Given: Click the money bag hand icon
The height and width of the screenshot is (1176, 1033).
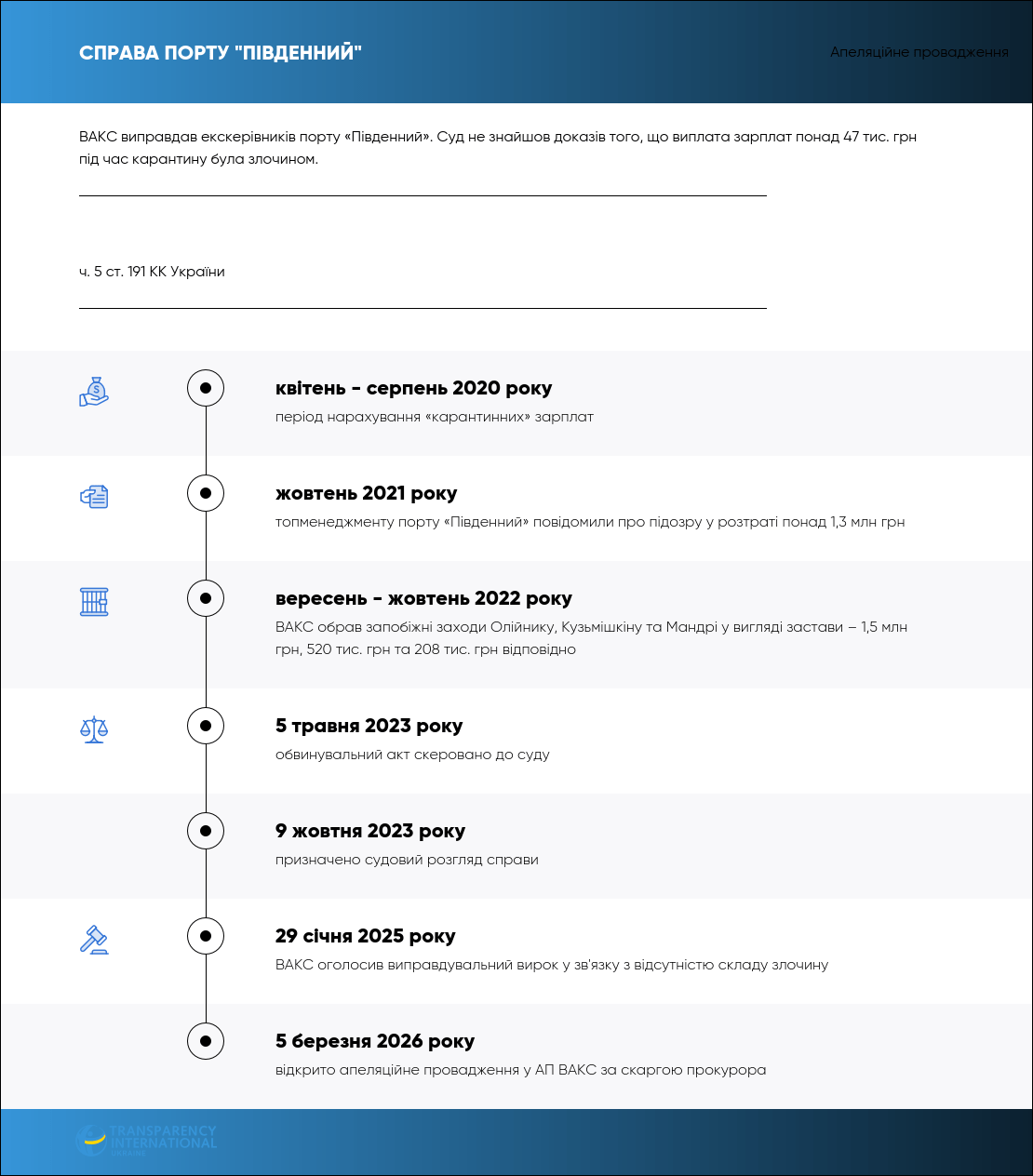Looking at the screenshot, I should [x=94, y=392].
